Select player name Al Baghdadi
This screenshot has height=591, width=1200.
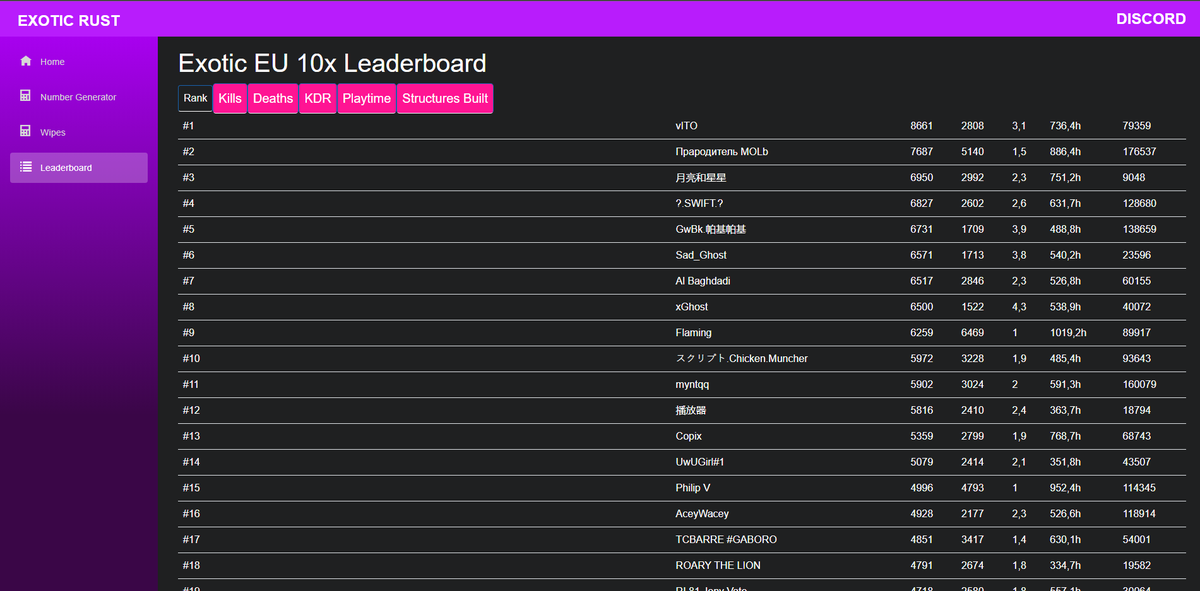coord(703,281)
